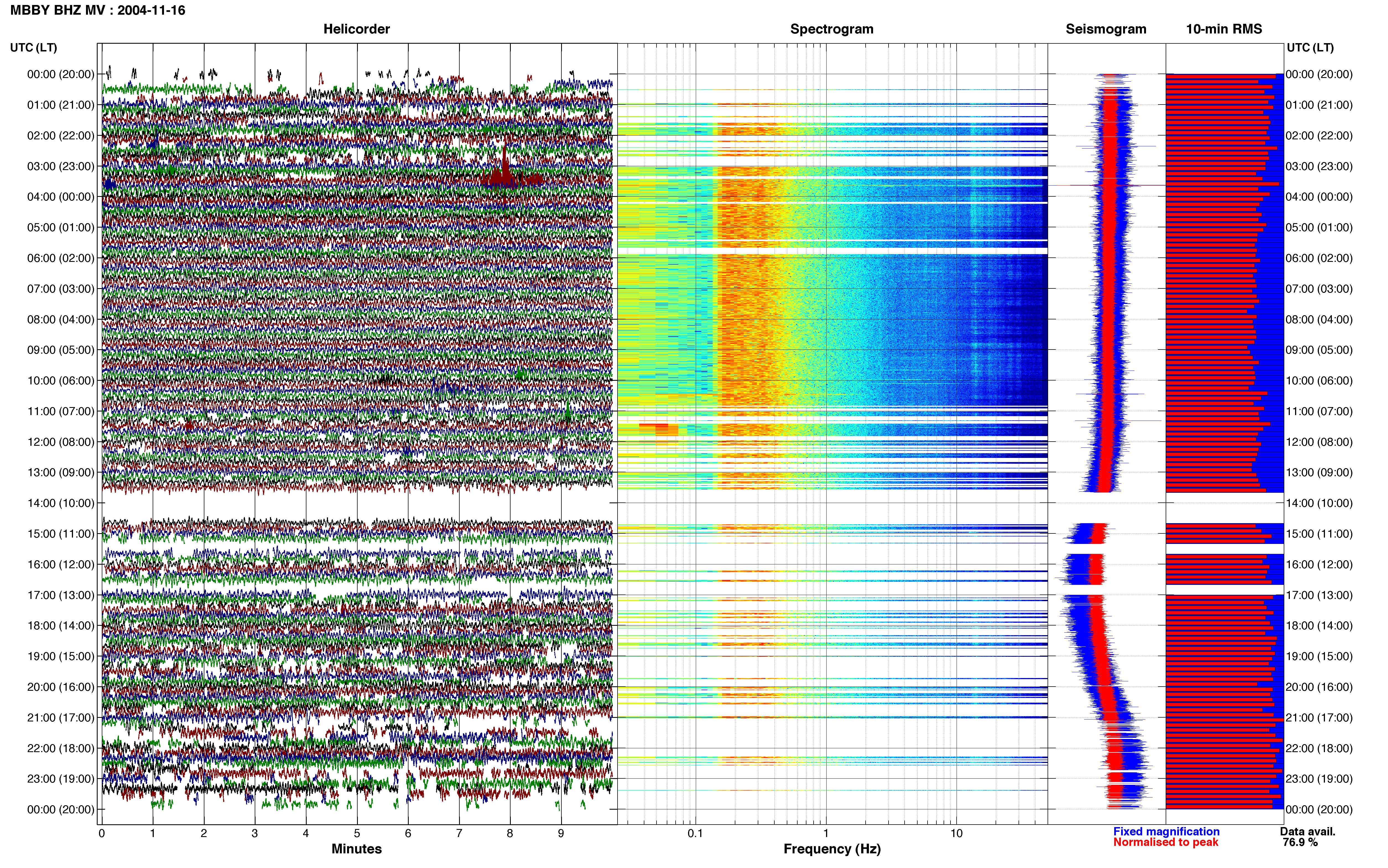Image resolution: width=1388 pixels, height=868 pixels.
Task: Click the left '11:00 (07:00)' time label
Action: tap(61, 412)
